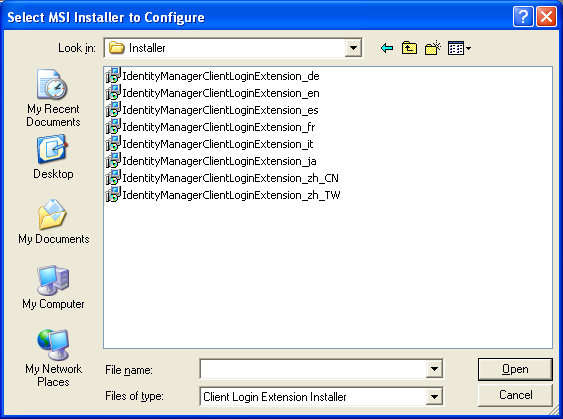Browse My Computer place

pyautogui.click(x=53, y=287)
